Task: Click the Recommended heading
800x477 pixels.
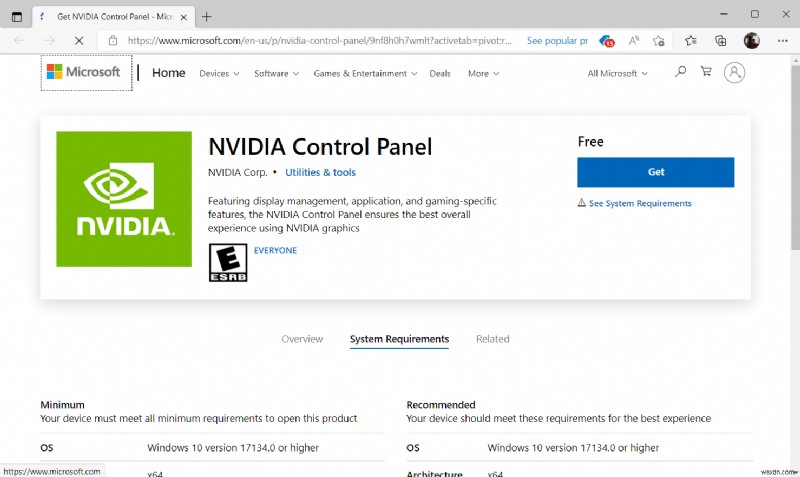Action: (x=441, y=405)
